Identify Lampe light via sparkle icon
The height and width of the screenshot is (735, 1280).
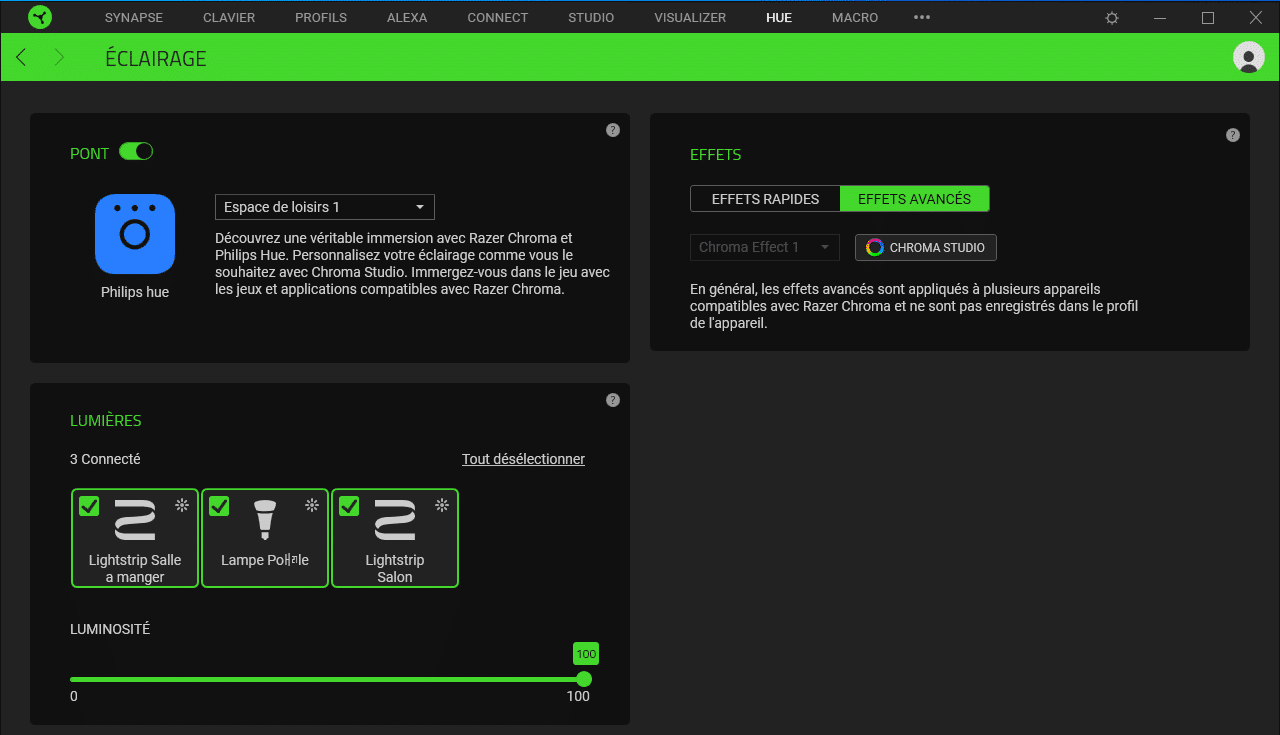tap(312, 505)
